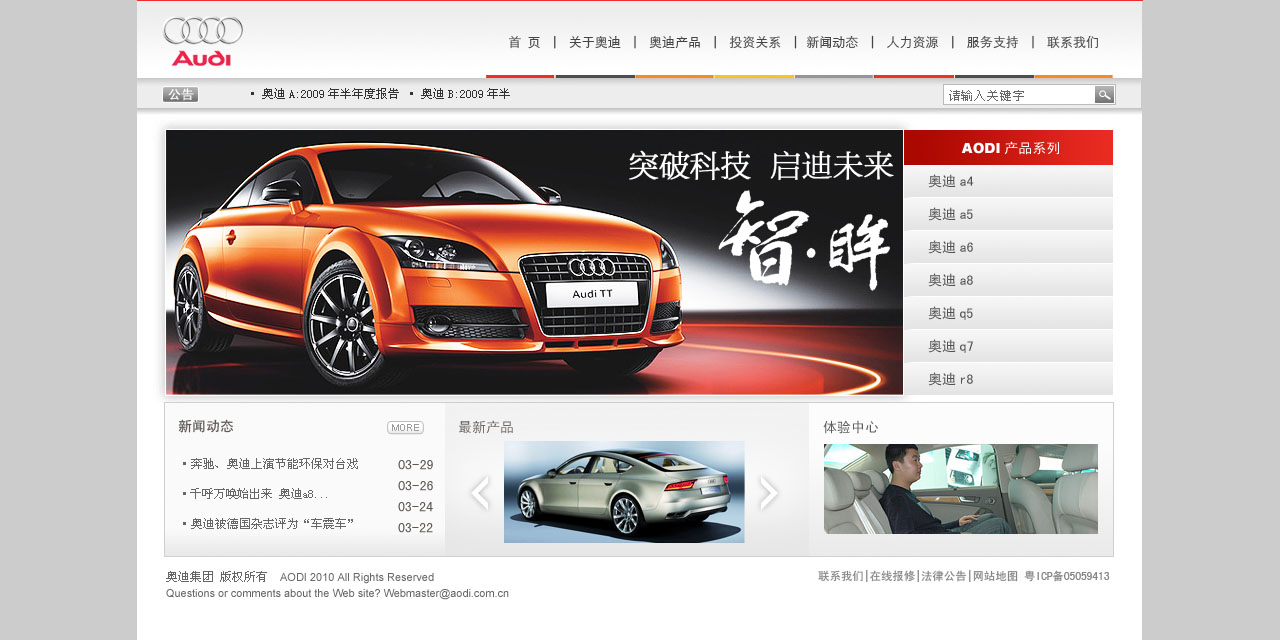
Task: Open 联系我们 in the top navigation
Action: 1073,42
